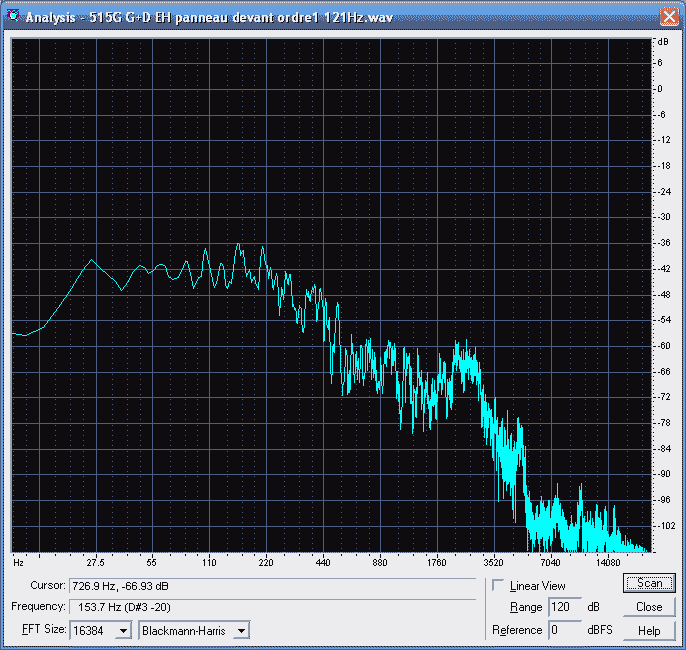This screenshot has width=686, height=650.
Task: Click the 'Hz' unit label on axis
Action: tap(18, 563)
